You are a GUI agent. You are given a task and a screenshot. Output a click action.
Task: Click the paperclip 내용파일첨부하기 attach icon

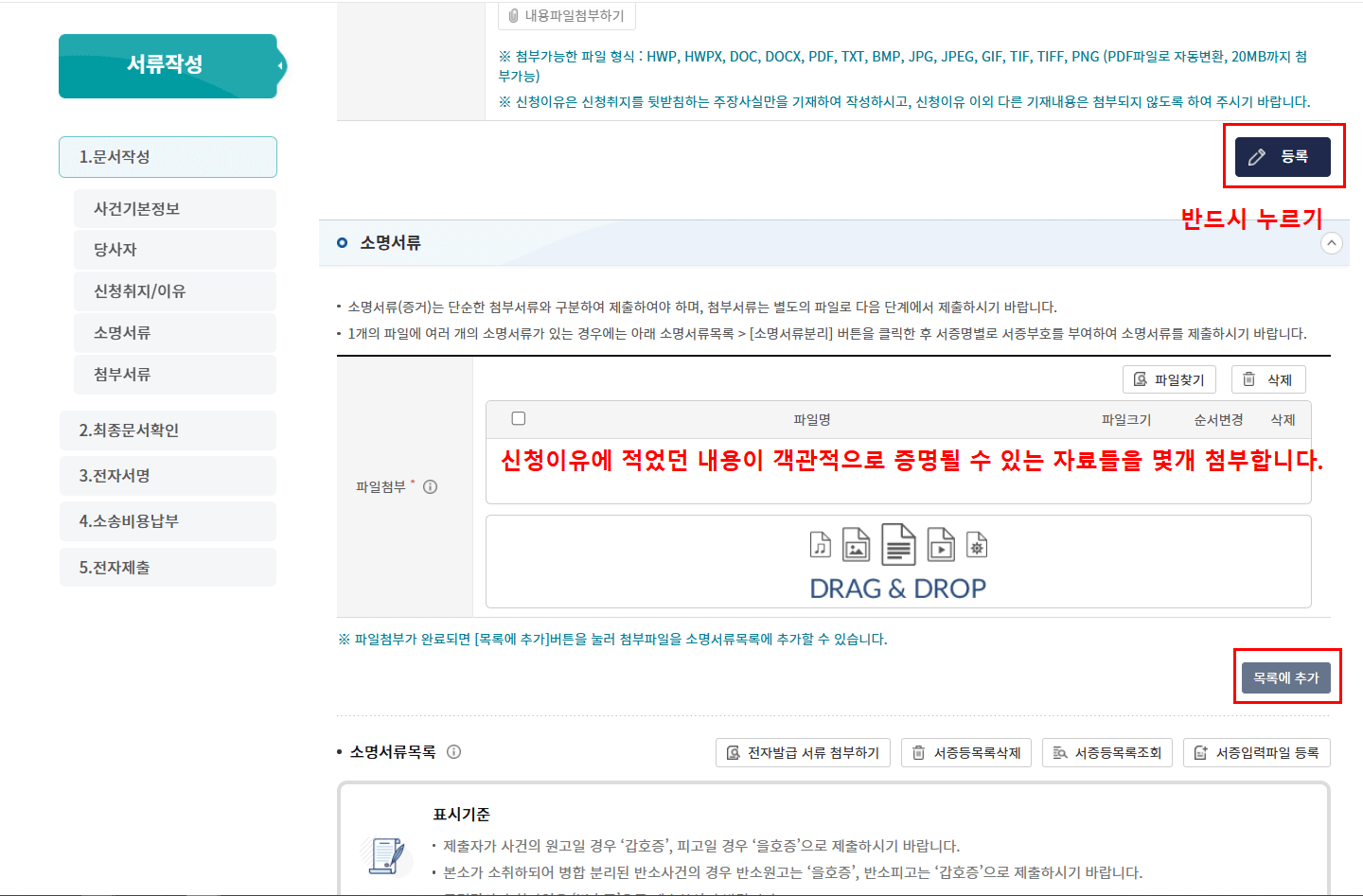(512, 16)
